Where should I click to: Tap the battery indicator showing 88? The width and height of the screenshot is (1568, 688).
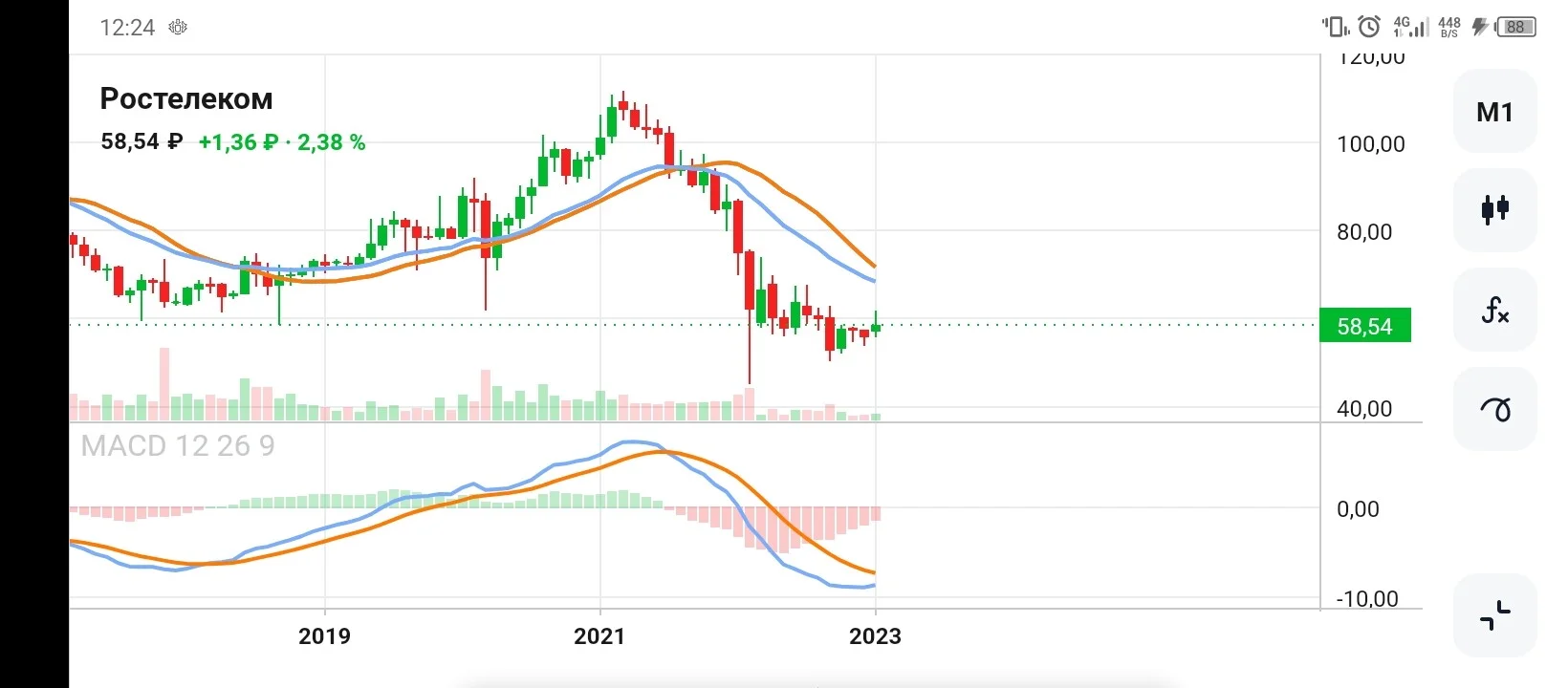click(1515, 27)
